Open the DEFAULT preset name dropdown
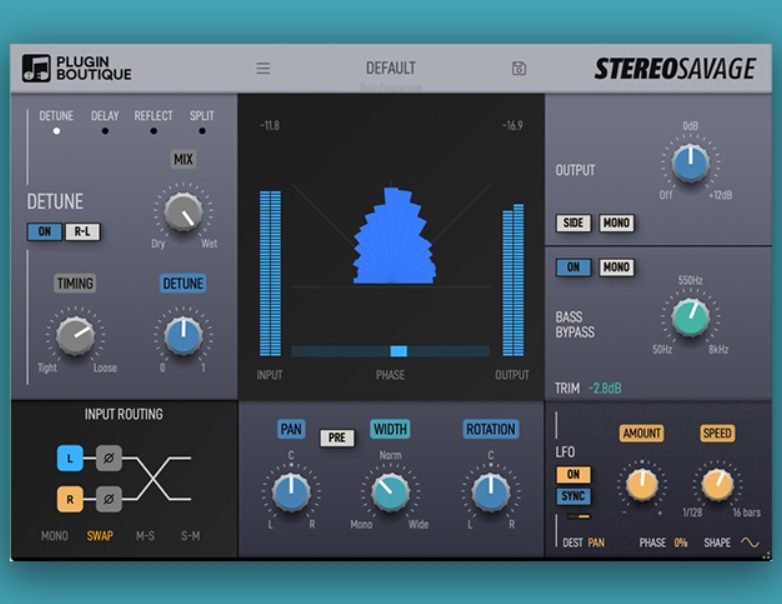Image resolution: width=782 pixels, height=604 pixels. click(x=391, y=68)
